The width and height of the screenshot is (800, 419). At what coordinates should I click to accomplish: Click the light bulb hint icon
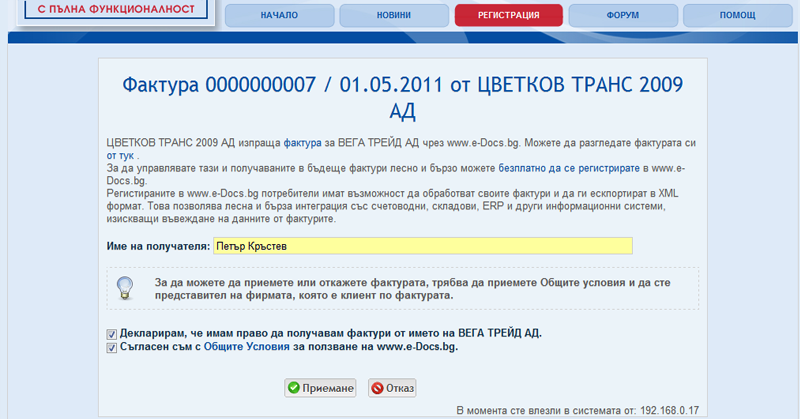(x=125, y=288)
